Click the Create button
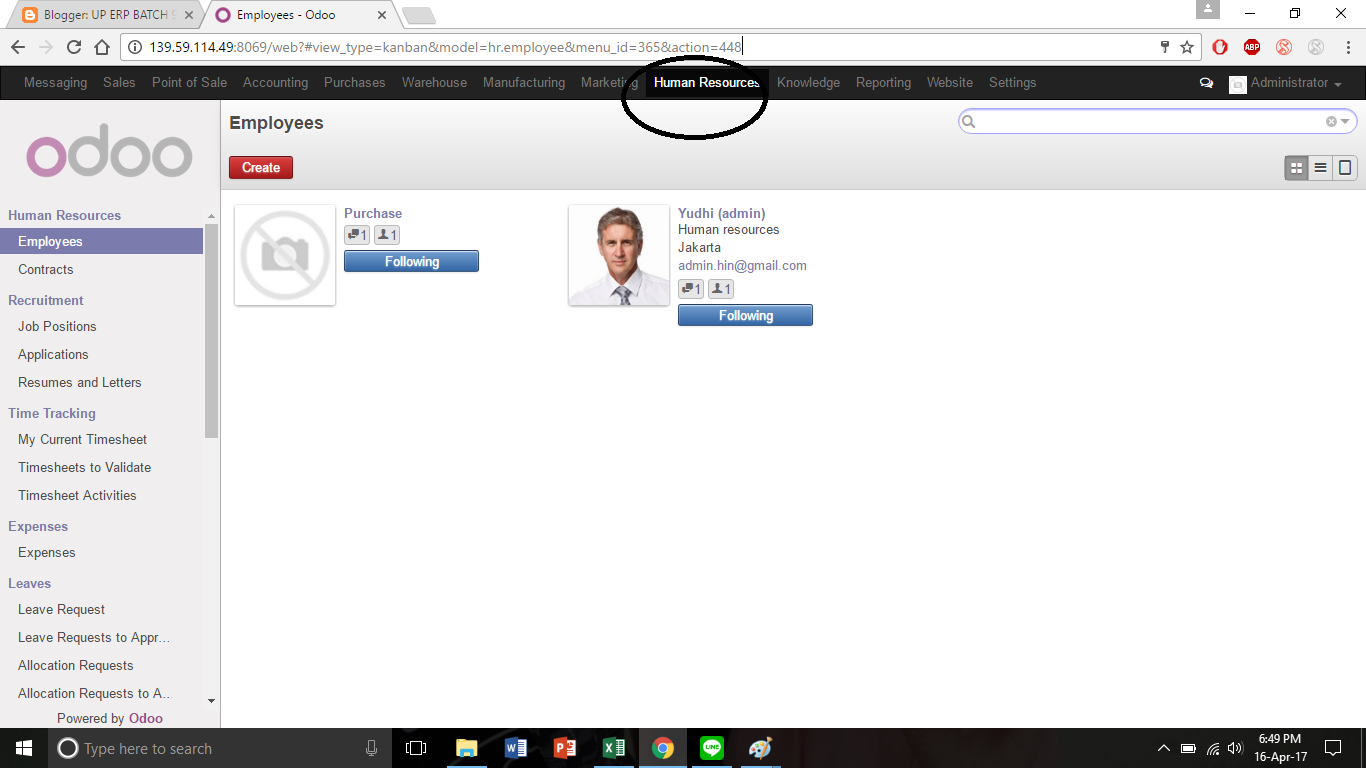 pyautogui.click(x=261, y=168)
